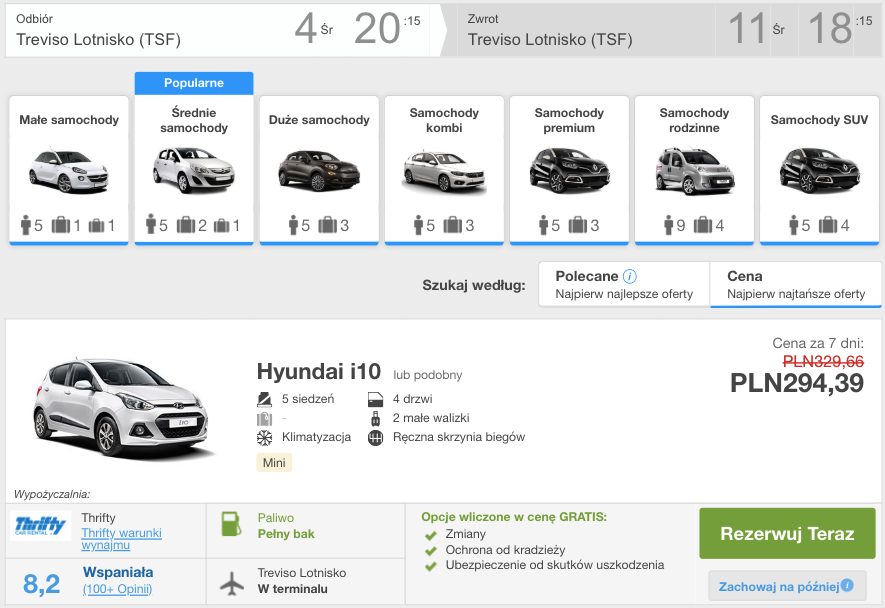This screenshot has width=885, height=608.
Task: Click the Mini category tag
Action: click(x=274, y=462)
